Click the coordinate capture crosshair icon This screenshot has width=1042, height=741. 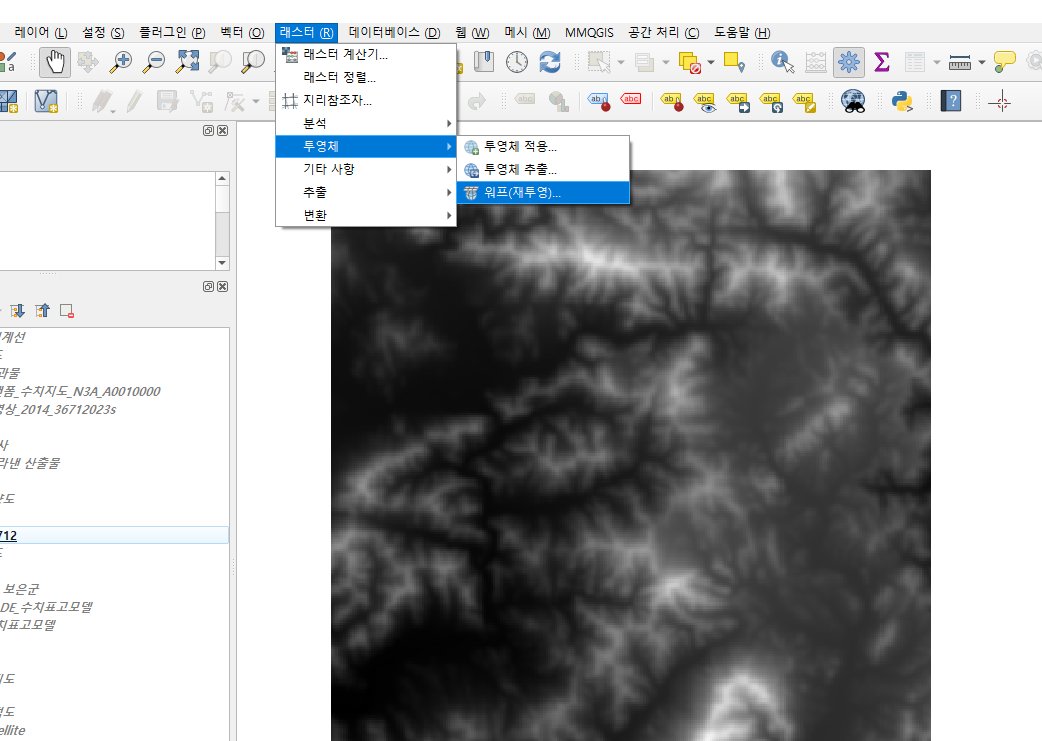999,102
